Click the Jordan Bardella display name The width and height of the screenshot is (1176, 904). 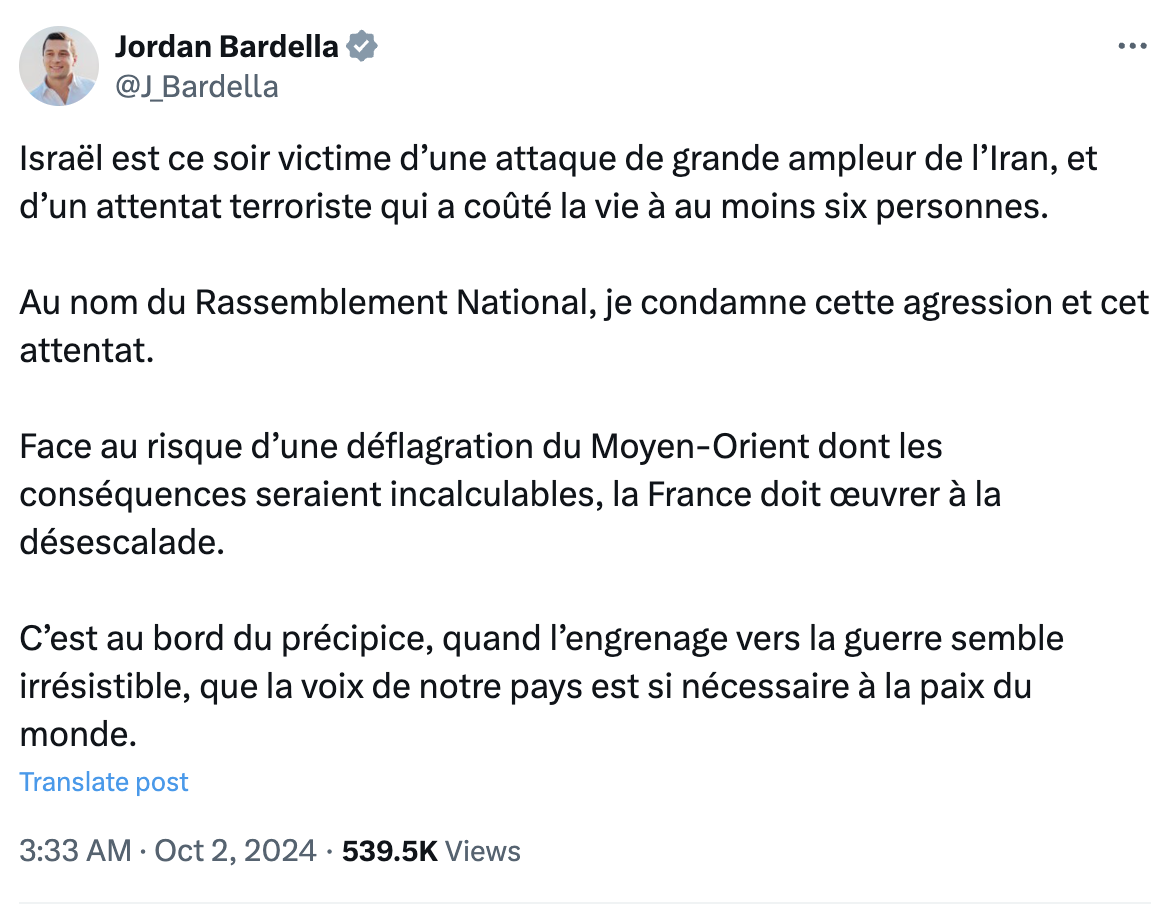pos(226,47)
